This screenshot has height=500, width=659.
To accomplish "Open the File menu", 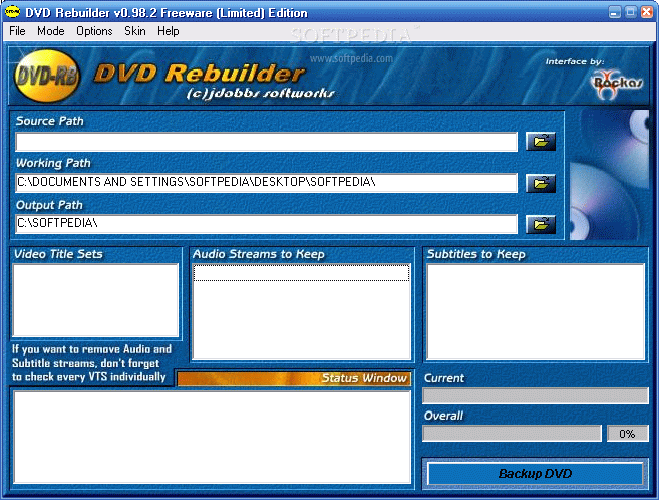I will click(x=17, y=31).
